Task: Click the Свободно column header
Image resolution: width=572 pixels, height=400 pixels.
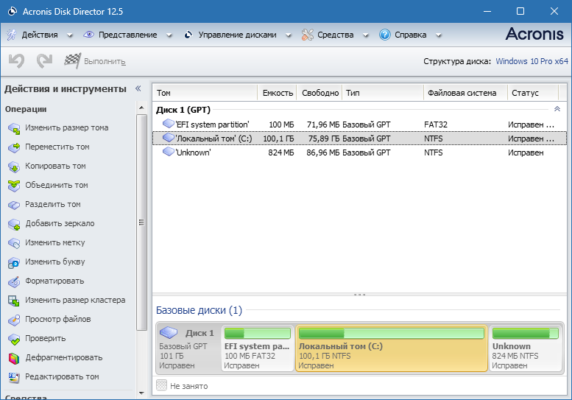Action: [320, 93]
